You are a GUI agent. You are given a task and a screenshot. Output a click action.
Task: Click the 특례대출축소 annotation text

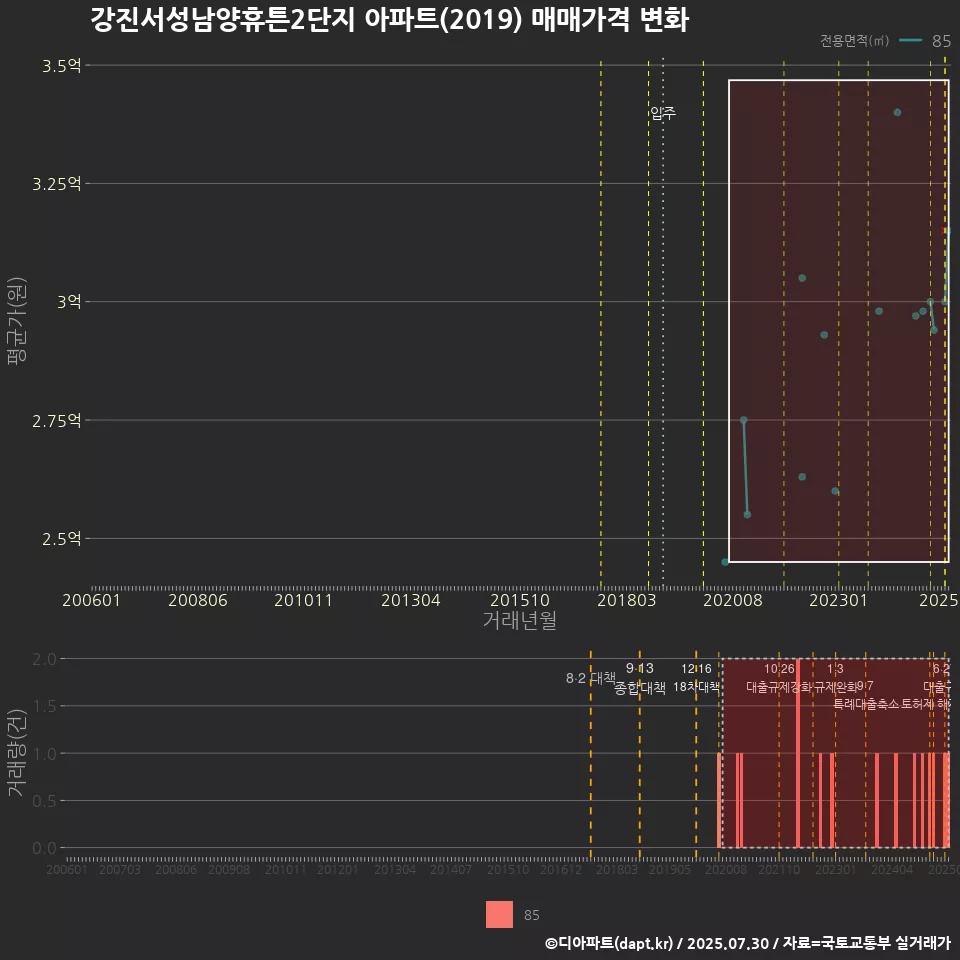(x=866, y=704)
